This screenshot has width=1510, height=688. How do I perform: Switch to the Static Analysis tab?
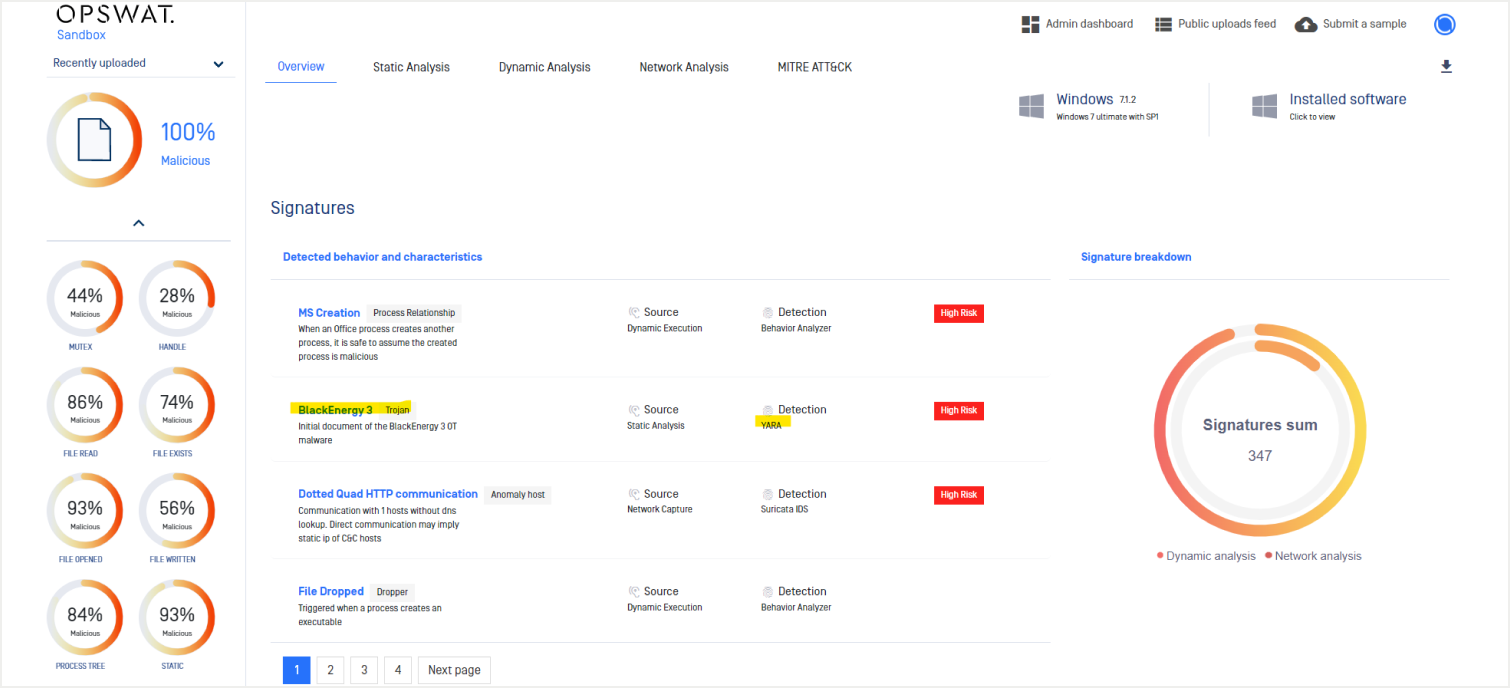point(411,67)
